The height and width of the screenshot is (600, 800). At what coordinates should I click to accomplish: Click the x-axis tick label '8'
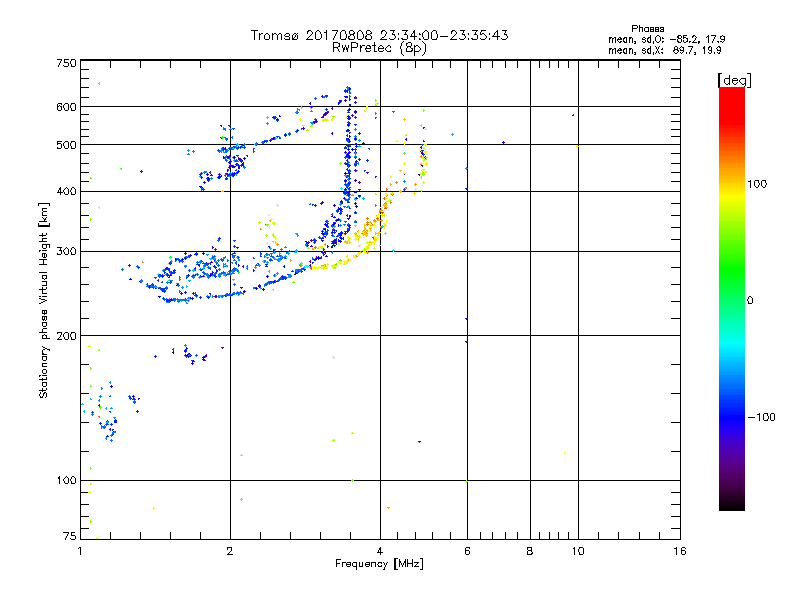[530, 551]
